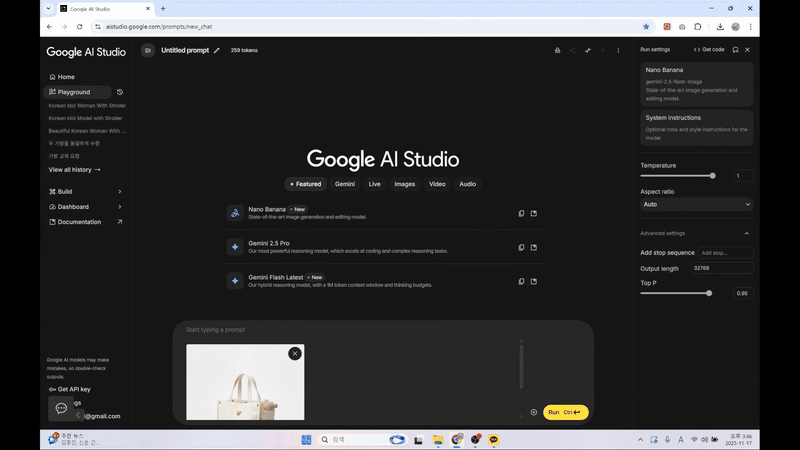Open 'Beautiful Korean Woman With...' history item

coord(87,131)
